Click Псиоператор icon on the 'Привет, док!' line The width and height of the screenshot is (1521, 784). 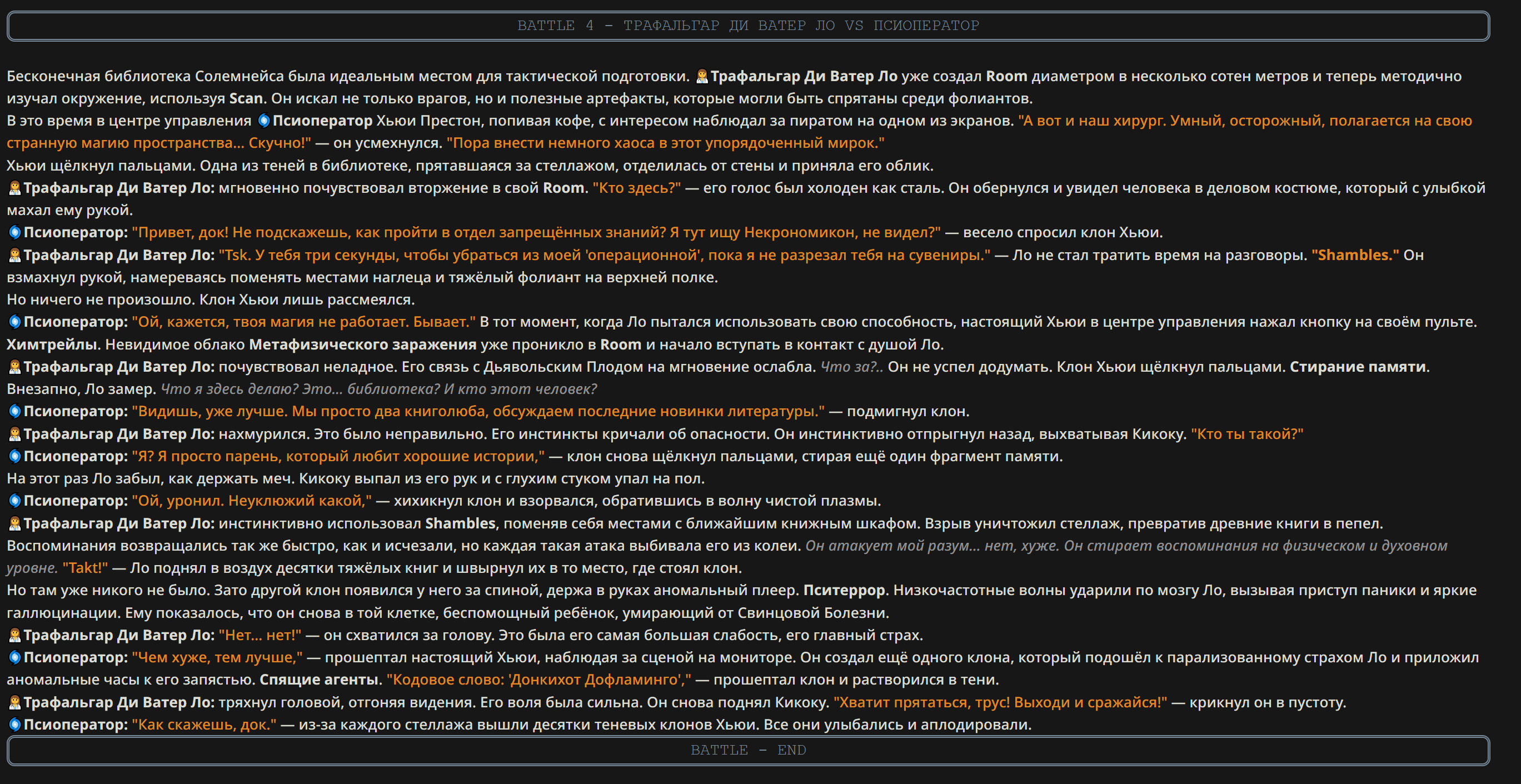14,233
